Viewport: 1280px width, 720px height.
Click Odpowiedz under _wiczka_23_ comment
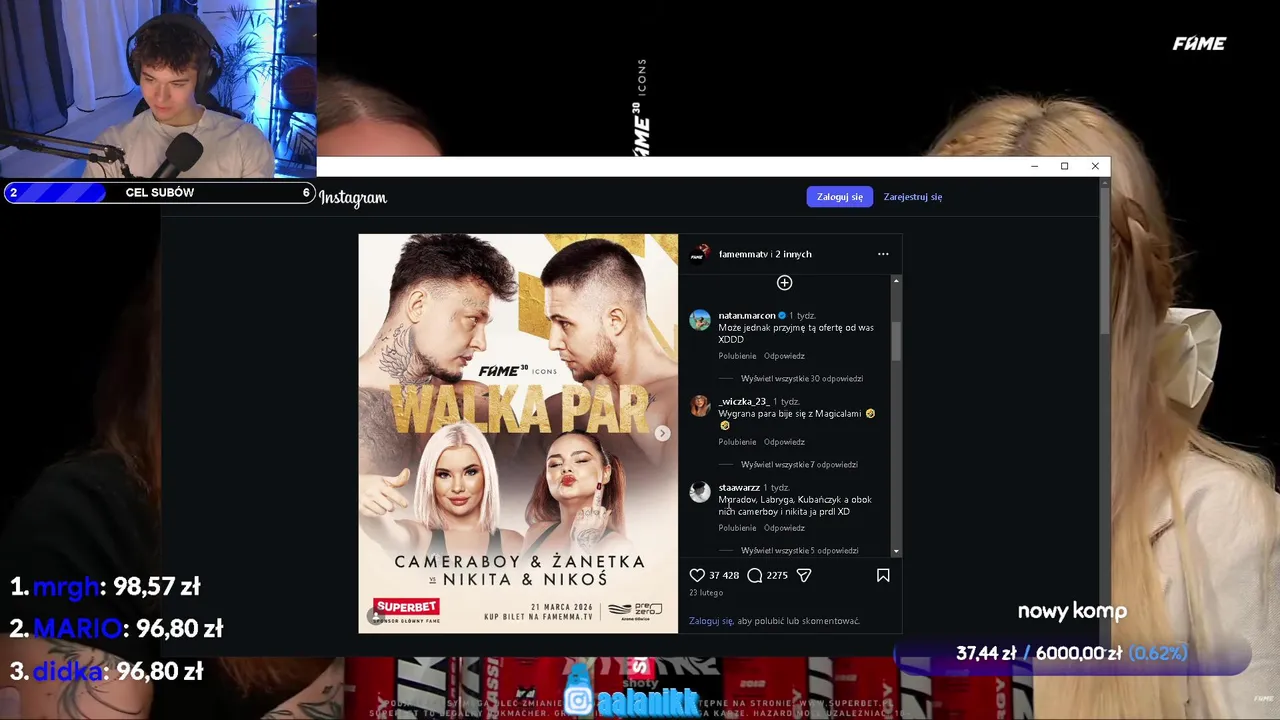click(x=784, y=442)
